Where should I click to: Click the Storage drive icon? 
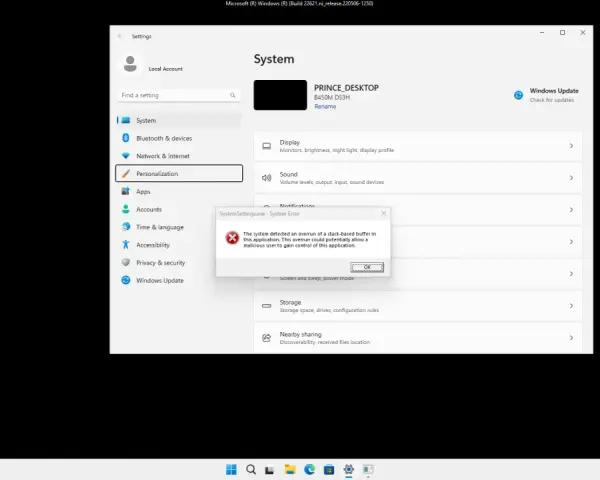[x=267, y=306]
